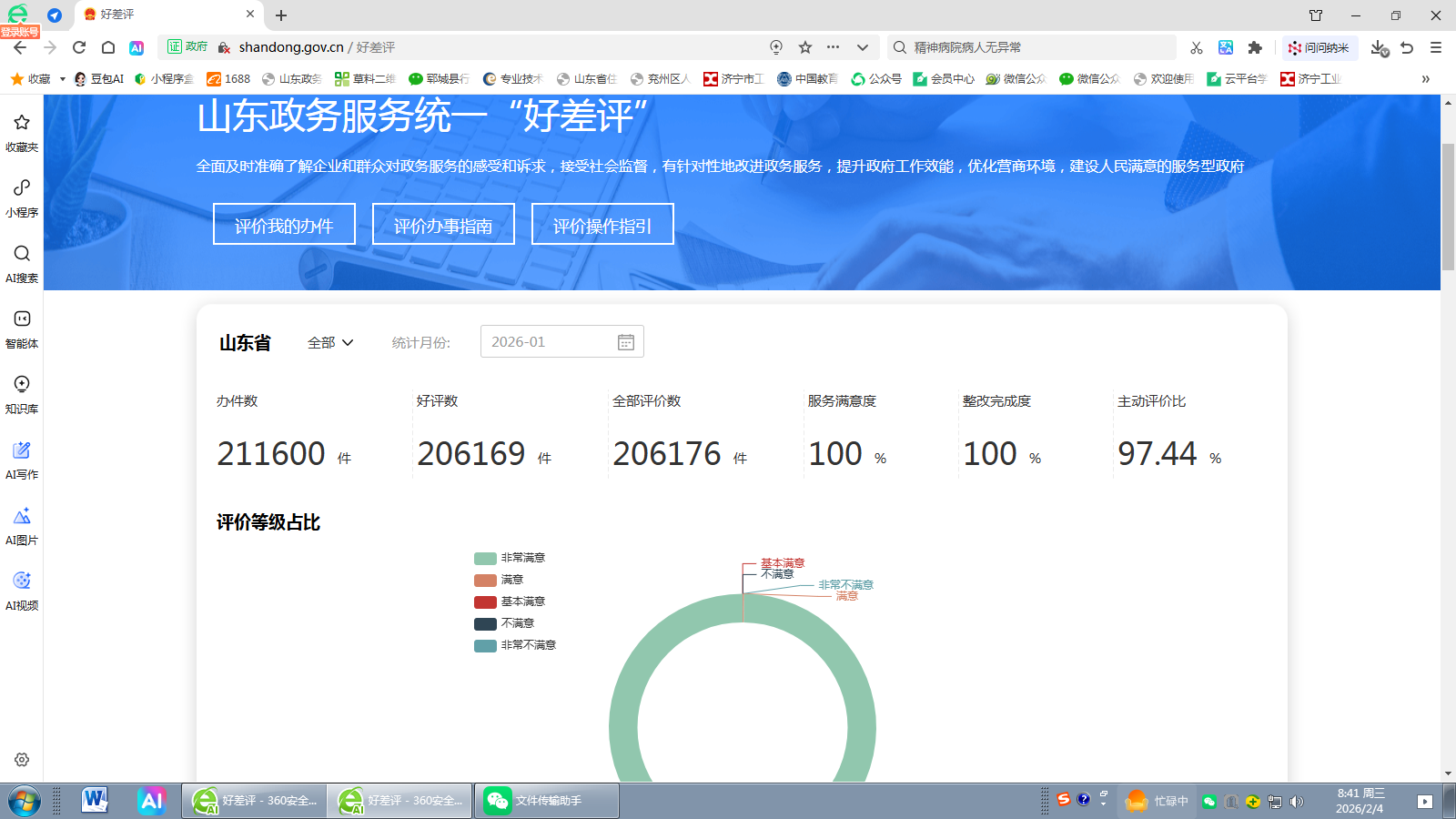Screen dimensions: 1456x819
Task: Open the AI搜索 sidebar tool
Action: point(22,262)
